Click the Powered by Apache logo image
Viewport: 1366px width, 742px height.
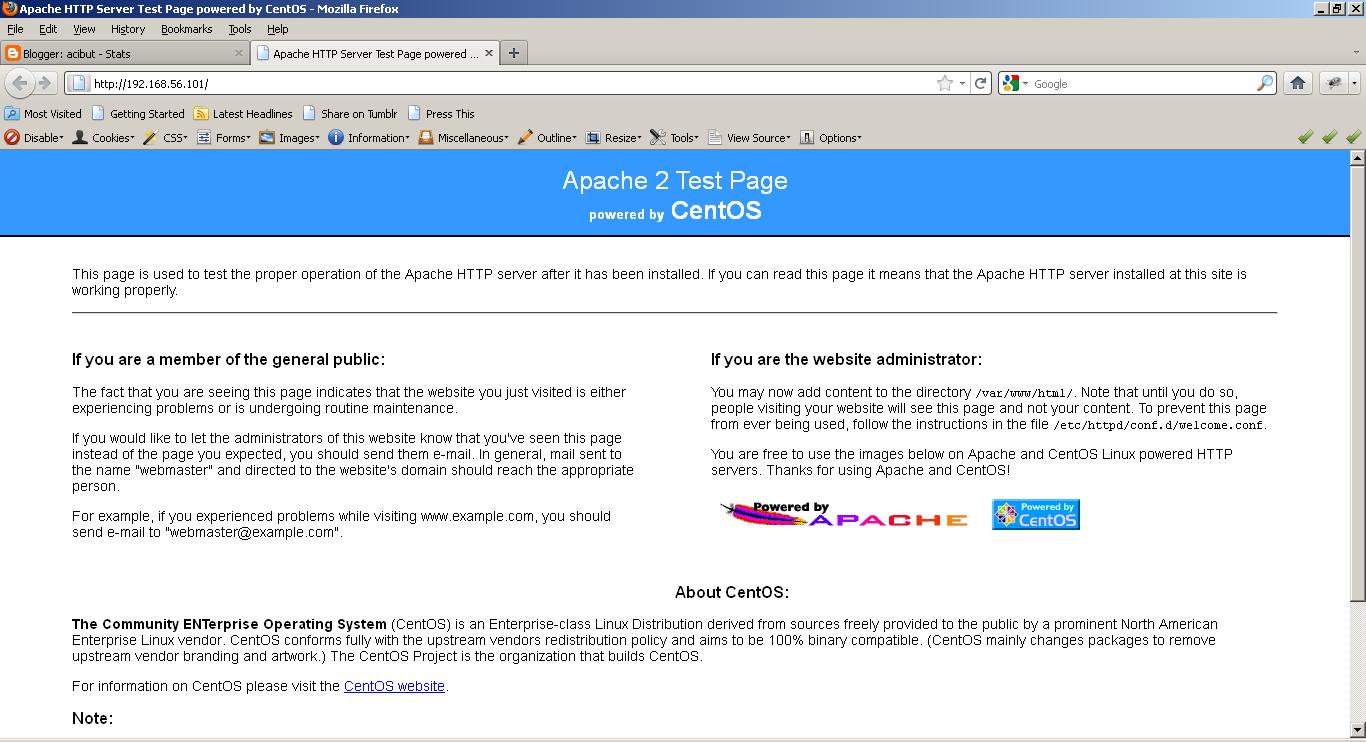tap(844, 514)
